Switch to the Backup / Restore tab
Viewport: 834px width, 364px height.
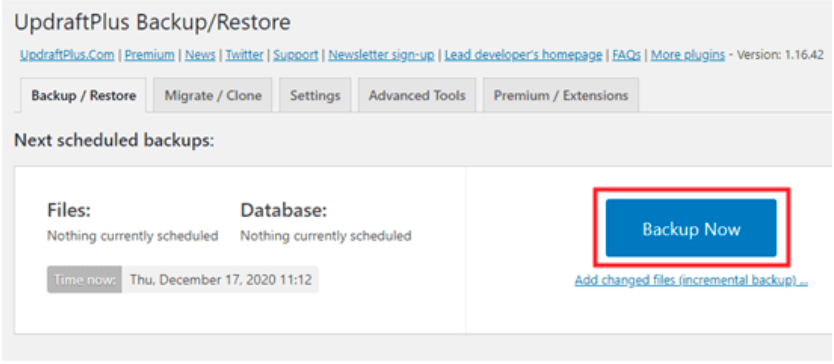tap(84, 96)
